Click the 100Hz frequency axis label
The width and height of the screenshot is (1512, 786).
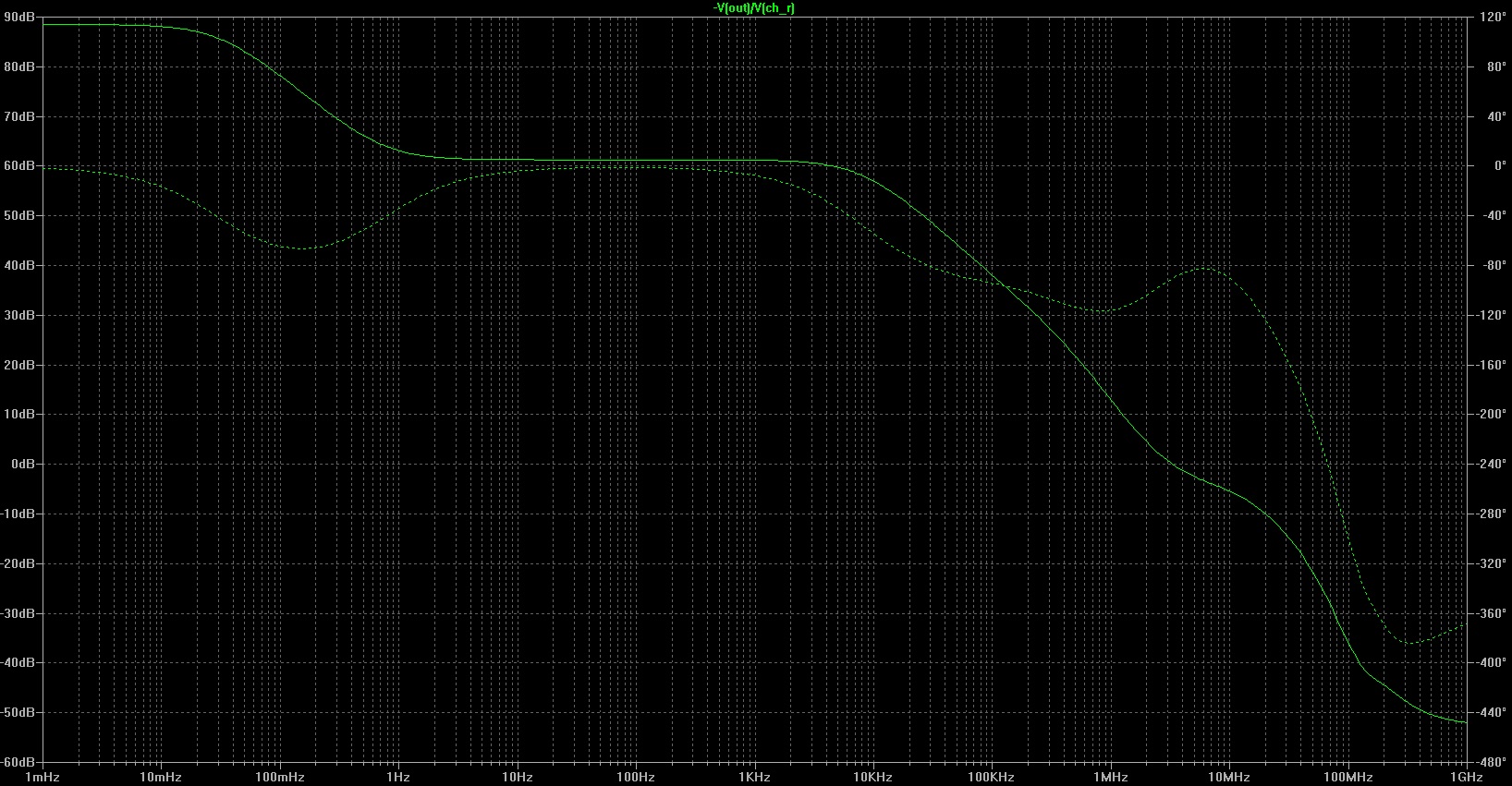(x=635, y=778)
